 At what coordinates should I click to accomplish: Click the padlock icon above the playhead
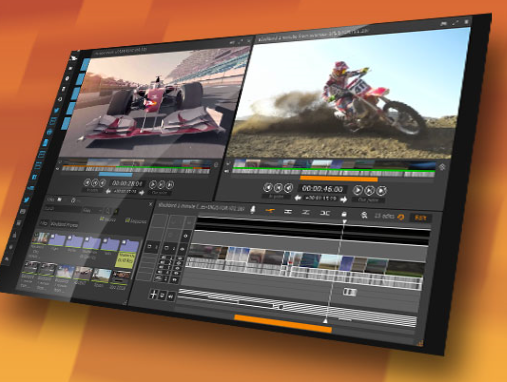tap(344, 214)
